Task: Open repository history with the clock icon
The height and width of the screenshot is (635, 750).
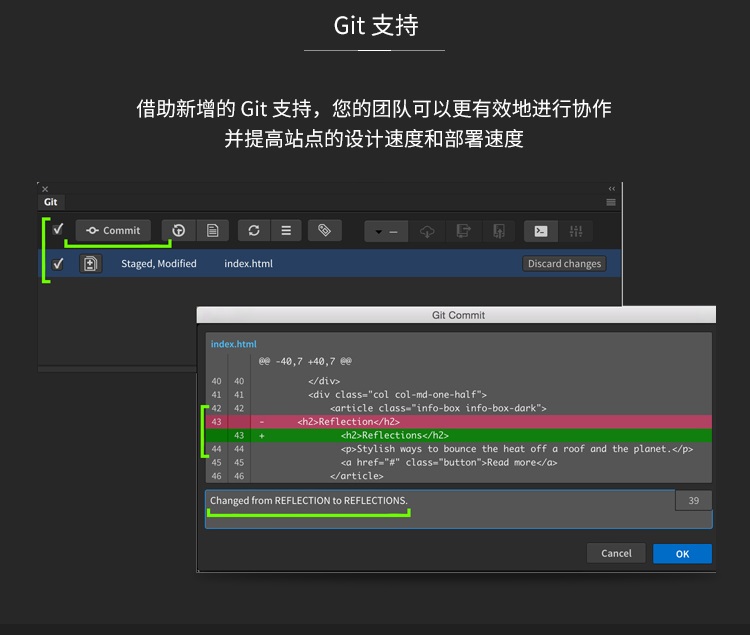Action: (x=178, y=230)
